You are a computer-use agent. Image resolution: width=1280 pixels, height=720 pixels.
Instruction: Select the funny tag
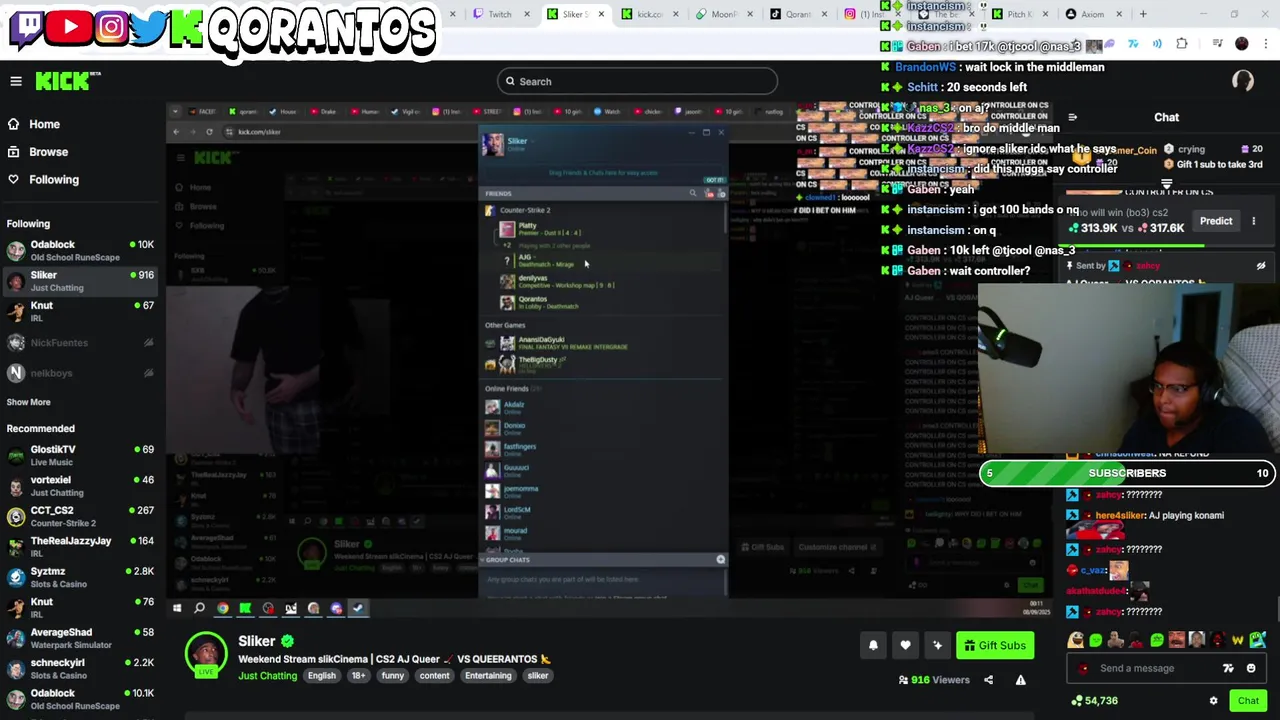(393, 676)
